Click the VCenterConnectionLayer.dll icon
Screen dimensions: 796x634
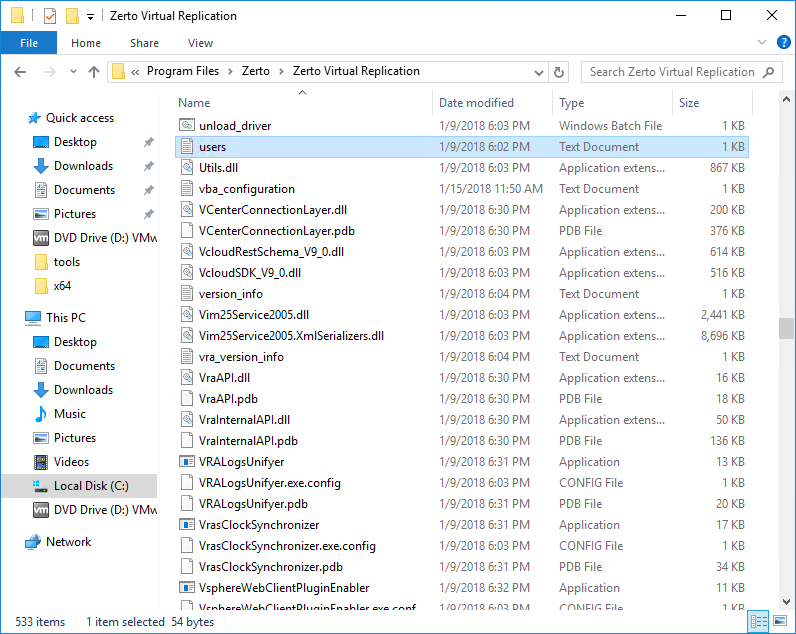pos(187,210)
